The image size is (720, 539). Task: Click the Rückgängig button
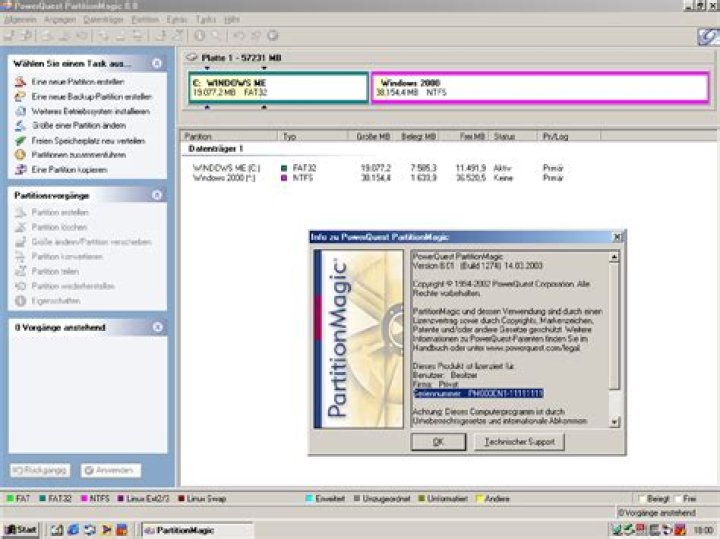pos(40,470)
